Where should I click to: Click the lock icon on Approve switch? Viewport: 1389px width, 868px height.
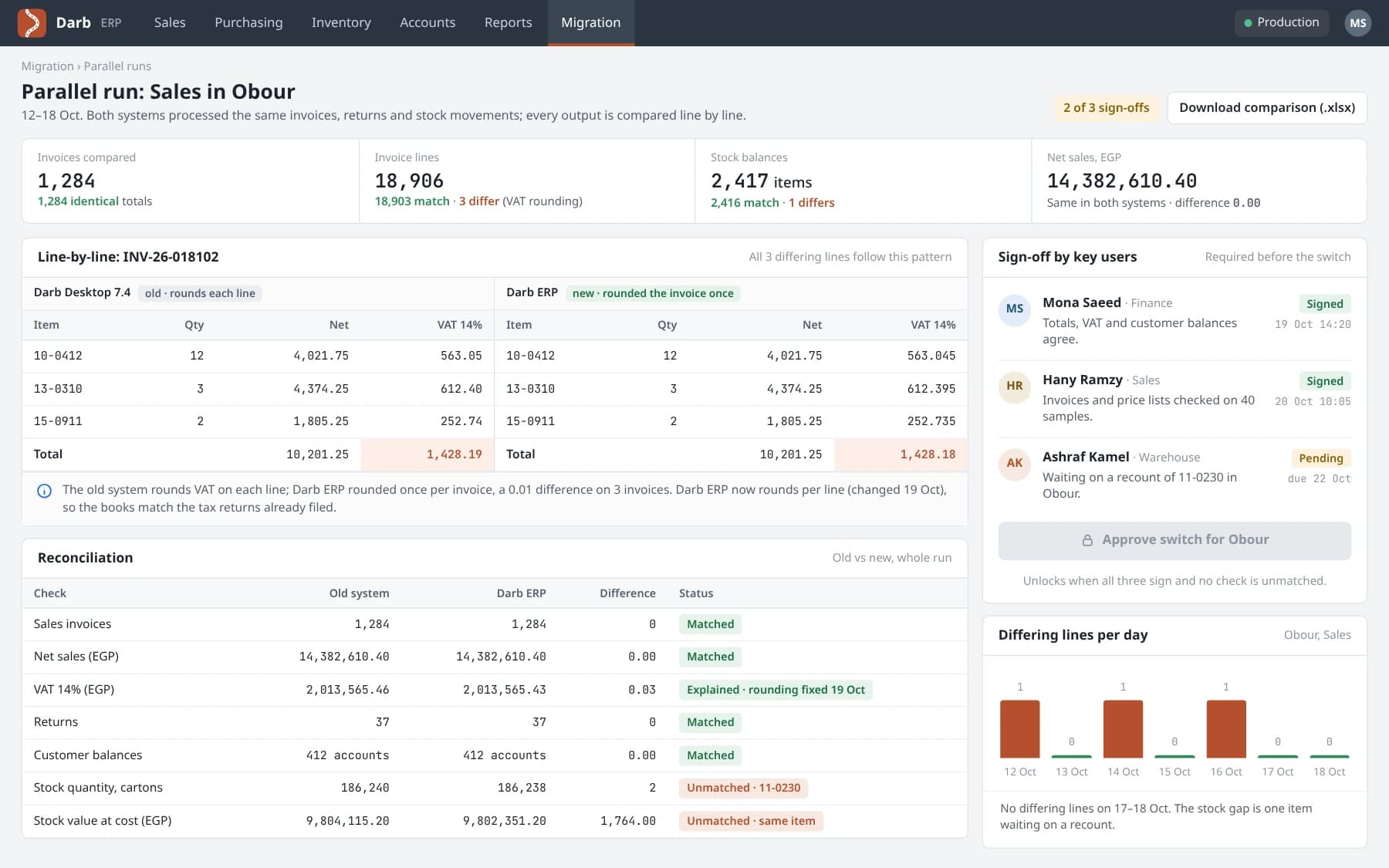coord(1087,540)
